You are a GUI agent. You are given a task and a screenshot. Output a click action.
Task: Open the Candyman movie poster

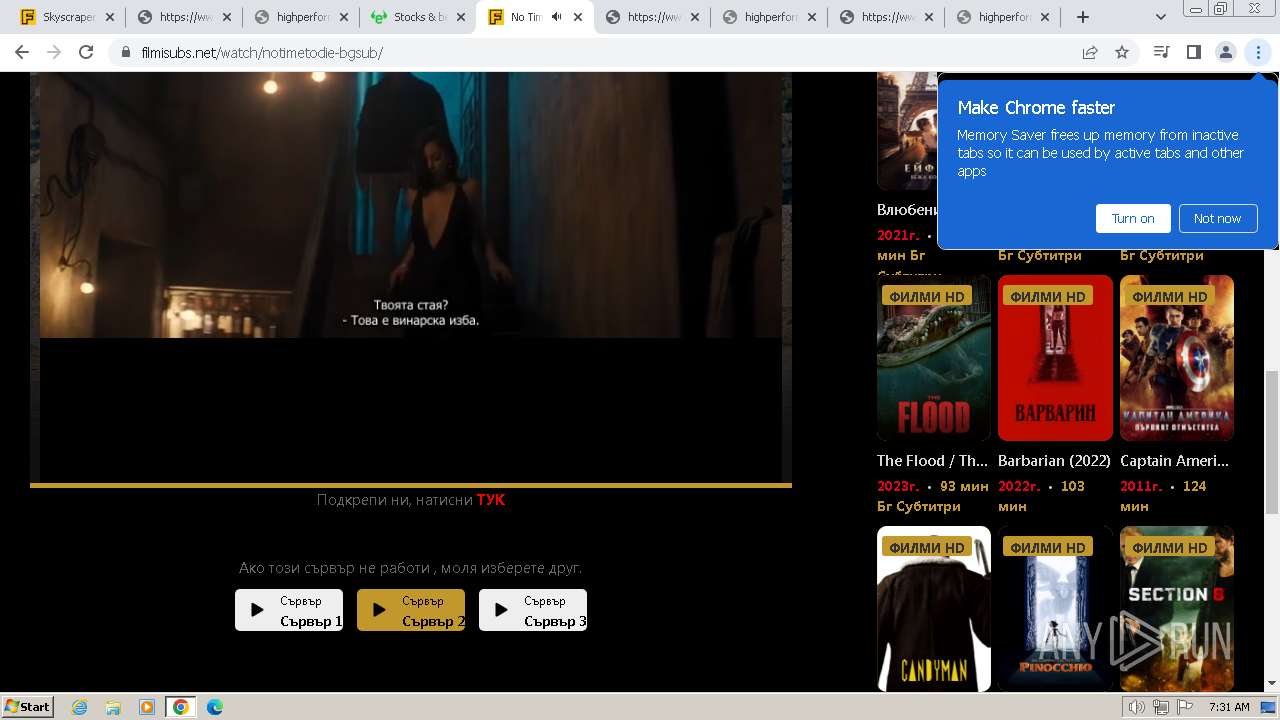934,609
